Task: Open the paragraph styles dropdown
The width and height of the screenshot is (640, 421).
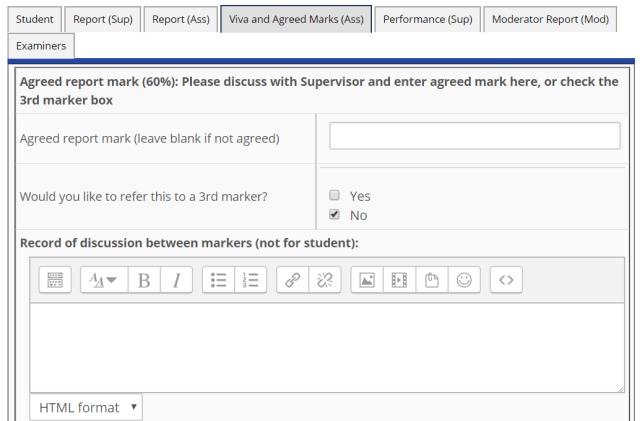Action: pyautogui.click(x=103, y=281)
